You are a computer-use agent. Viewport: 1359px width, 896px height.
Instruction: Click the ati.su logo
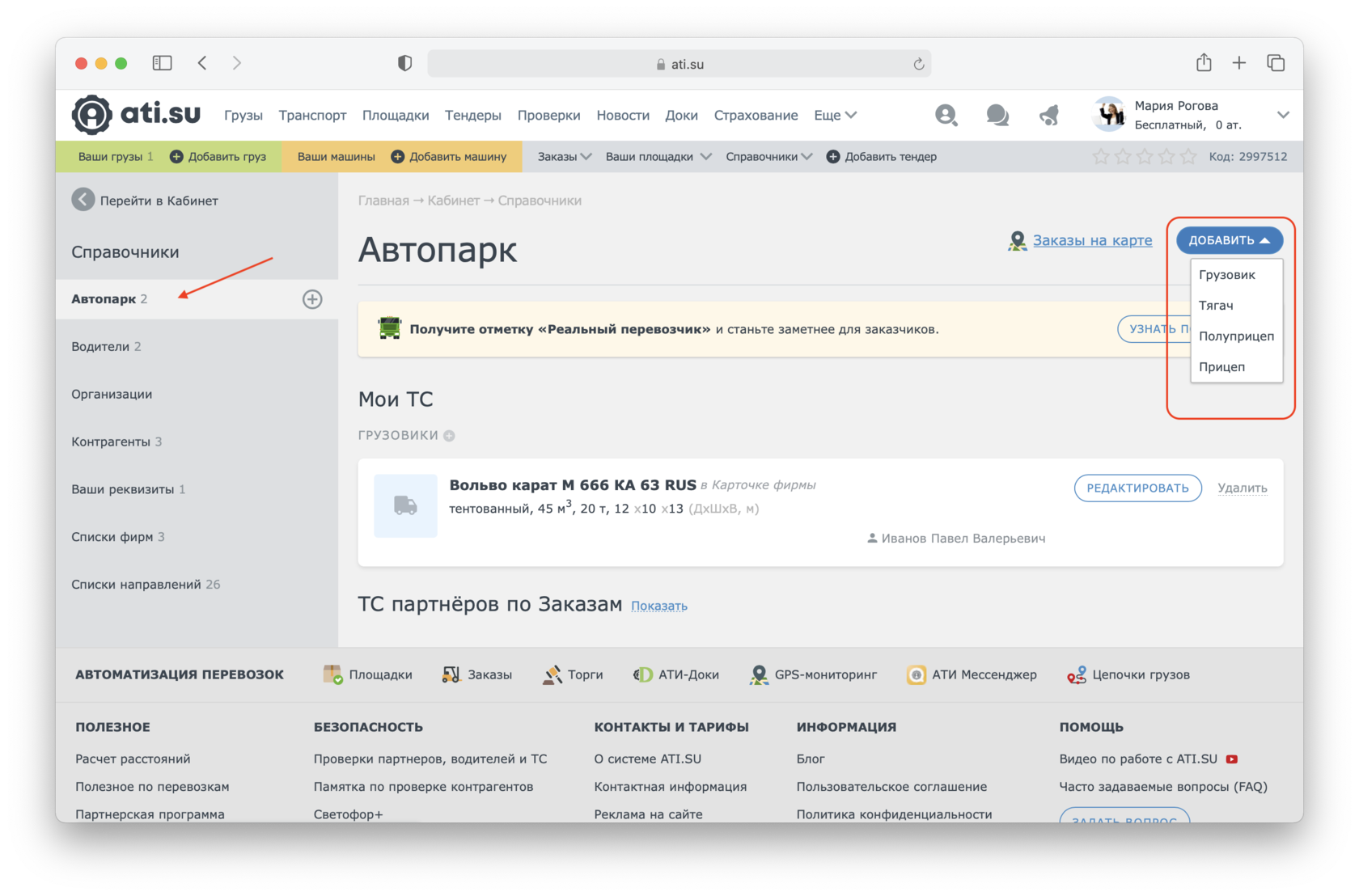(x=136, y=114)
